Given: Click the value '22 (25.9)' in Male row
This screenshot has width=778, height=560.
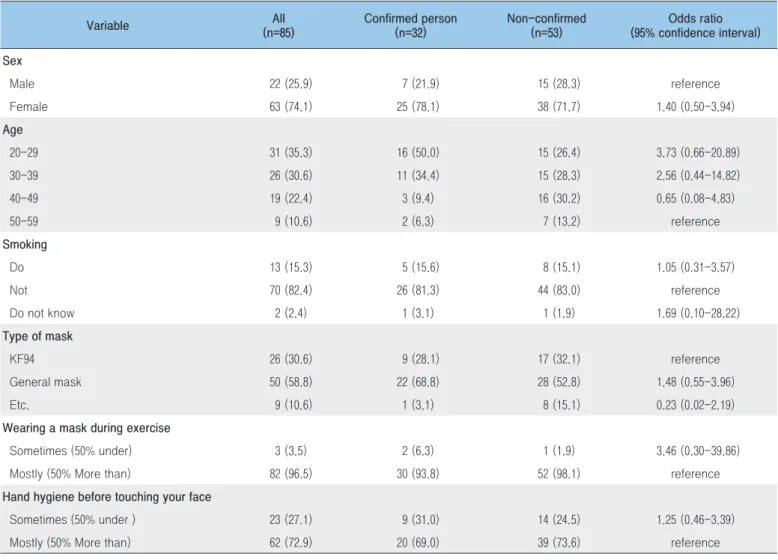Looking at the screenshot, I should point(291,84).
